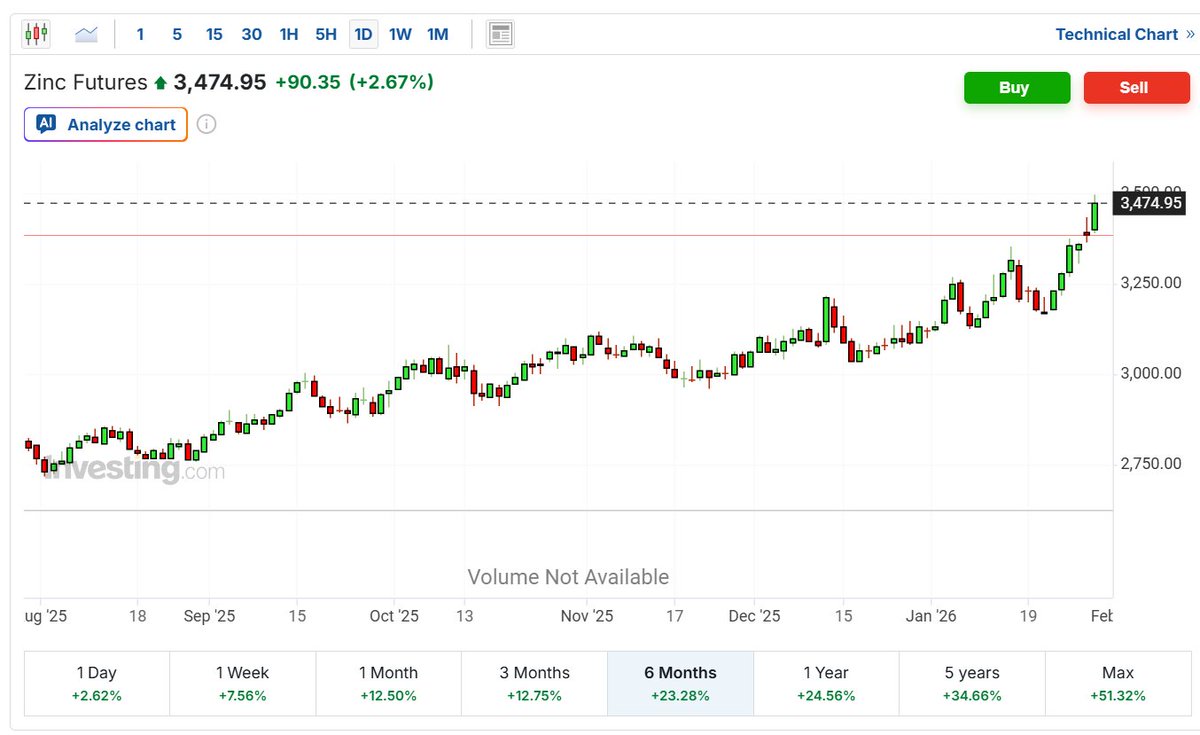Click the Jan '26 date label
This screenshot has width=1200, height=735.
[931, 616]
